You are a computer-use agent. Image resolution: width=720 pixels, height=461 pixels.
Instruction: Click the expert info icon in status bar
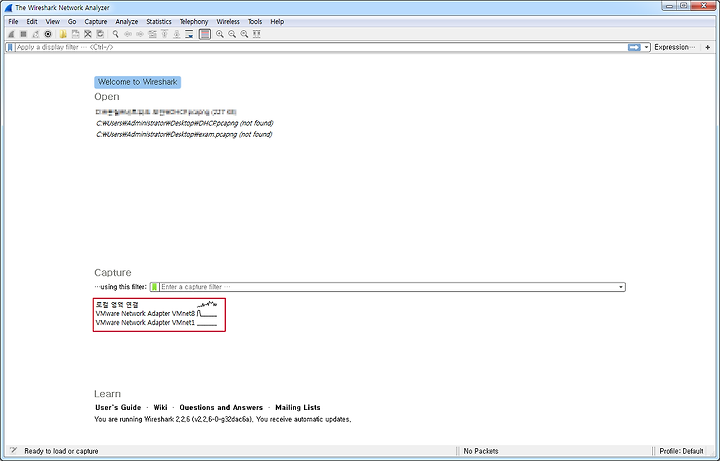coord(13,450)
